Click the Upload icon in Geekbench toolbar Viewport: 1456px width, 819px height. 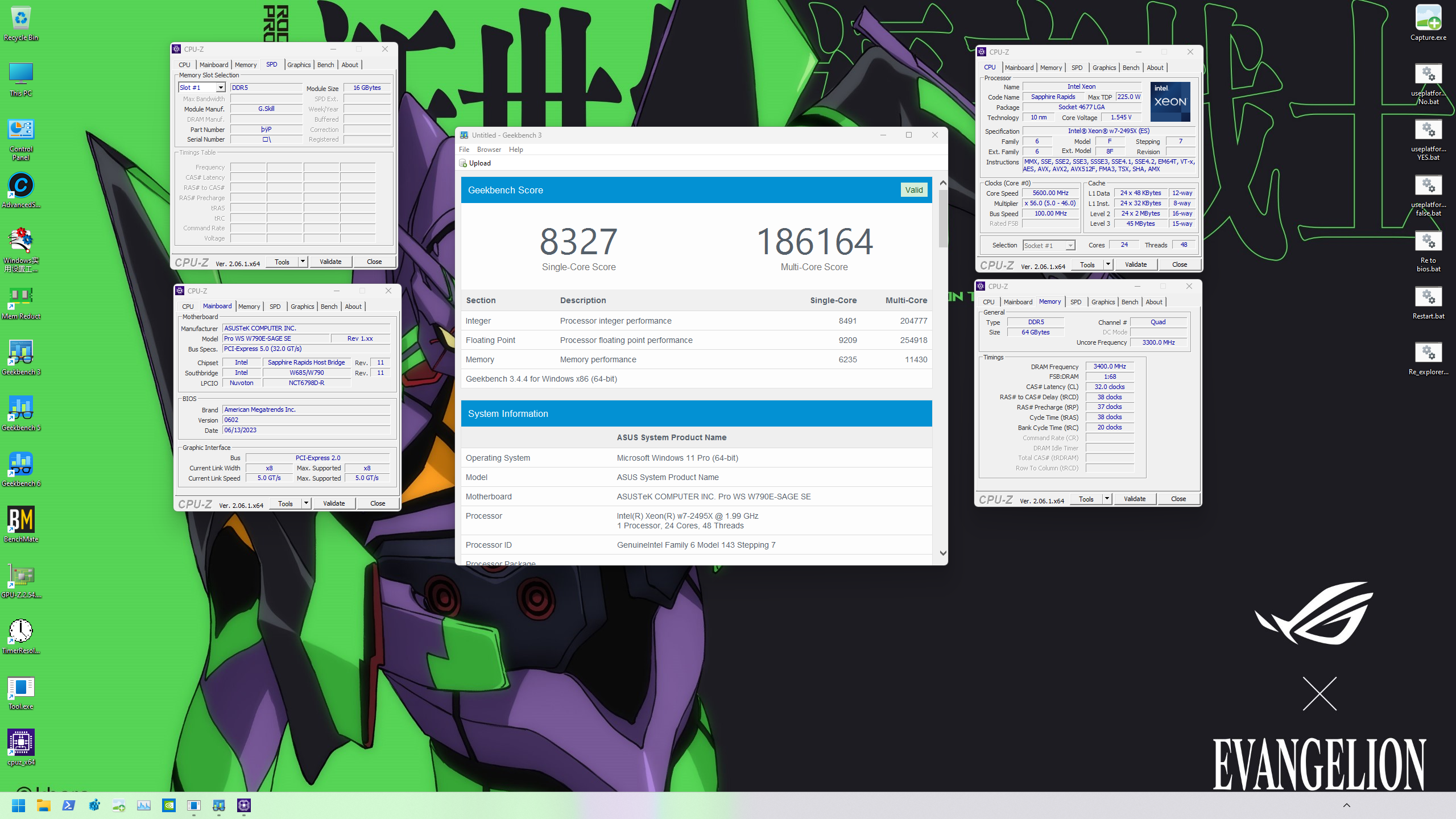point(463,163)
